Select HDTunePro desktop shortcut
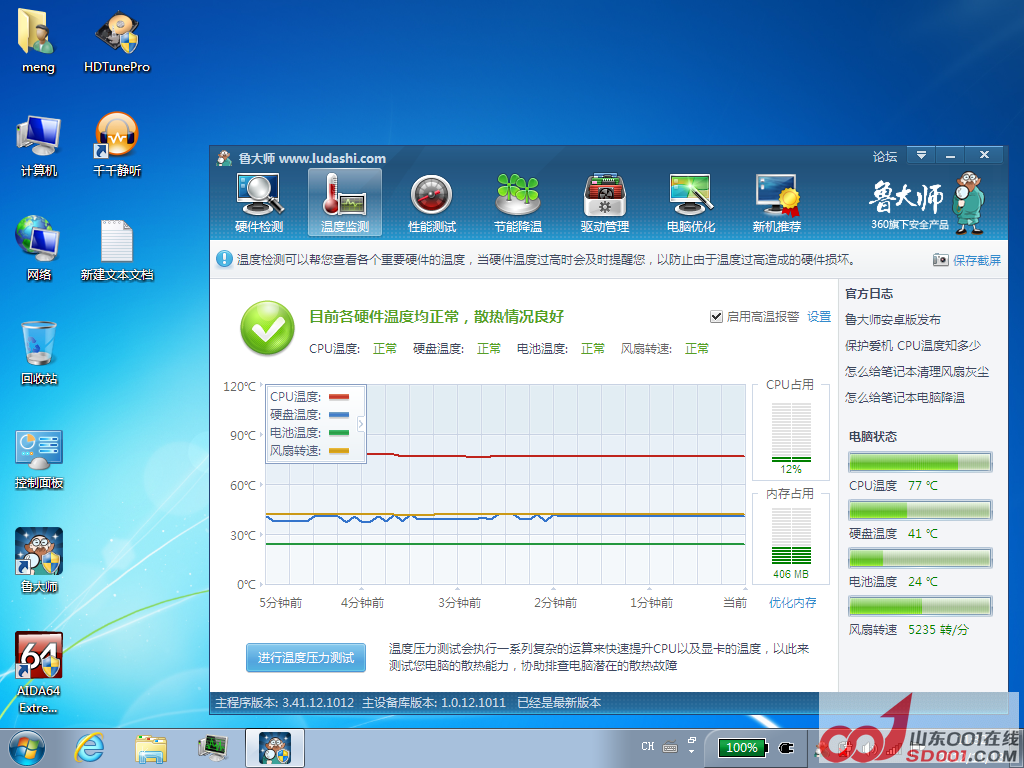 (117, 40)
